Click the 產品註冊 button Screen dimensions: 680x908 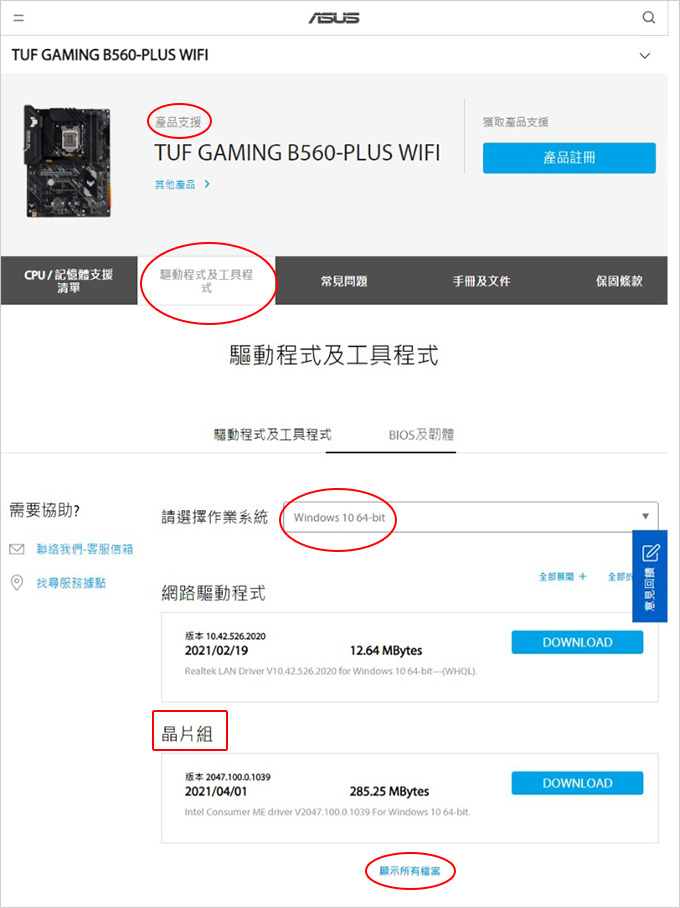(x=569, y=158)
